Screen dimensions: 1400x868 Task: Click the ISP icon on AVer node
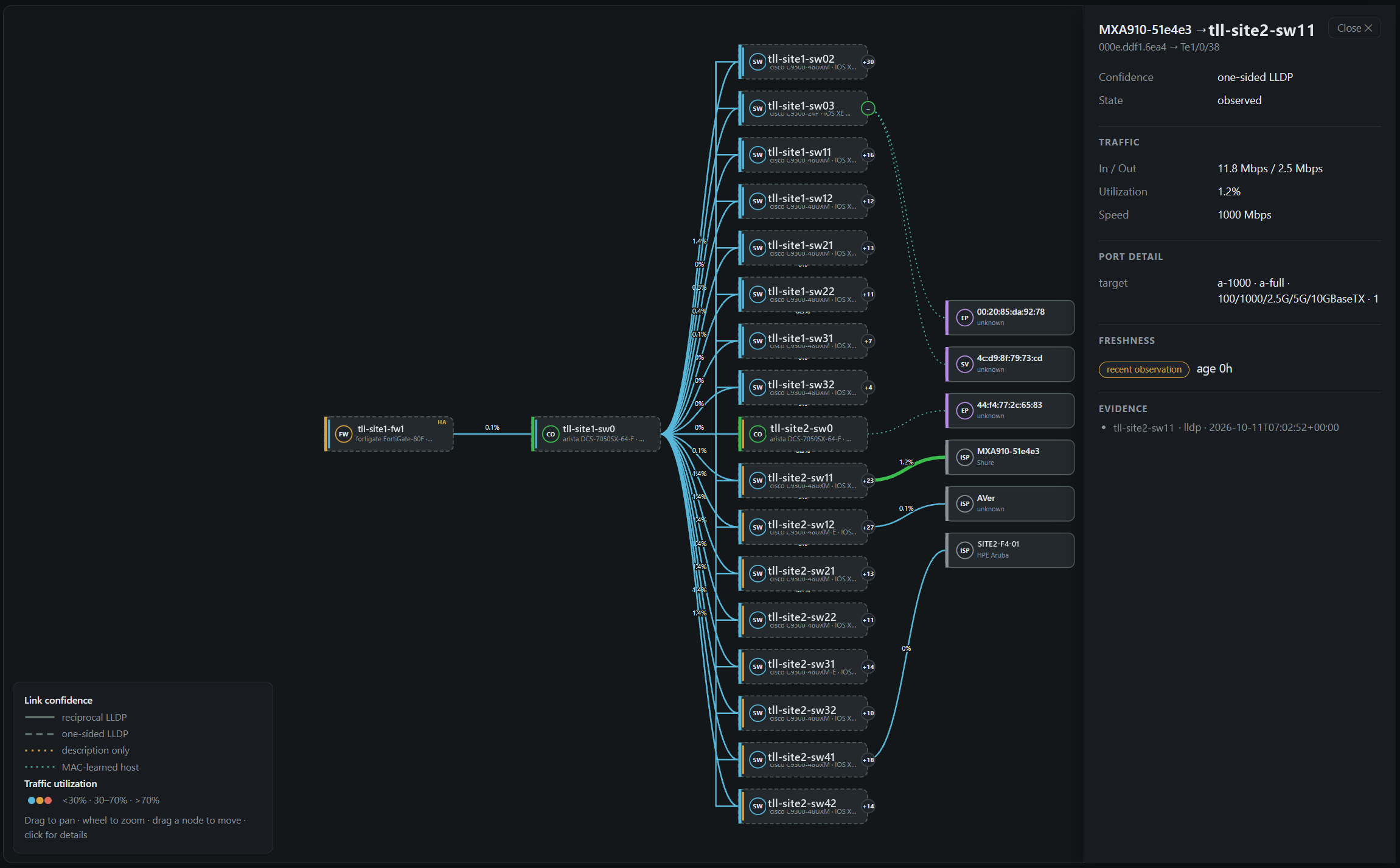[964, 503]
